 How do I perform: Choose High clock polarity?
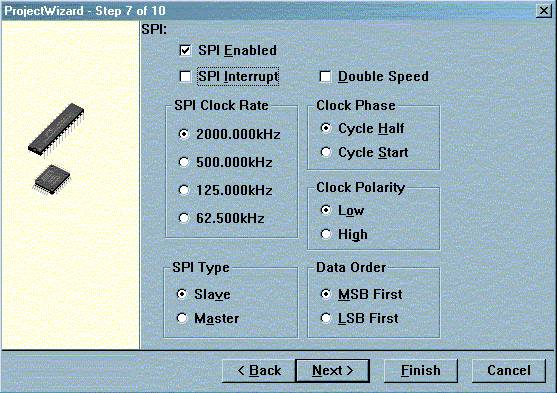(x=326, y=234)
